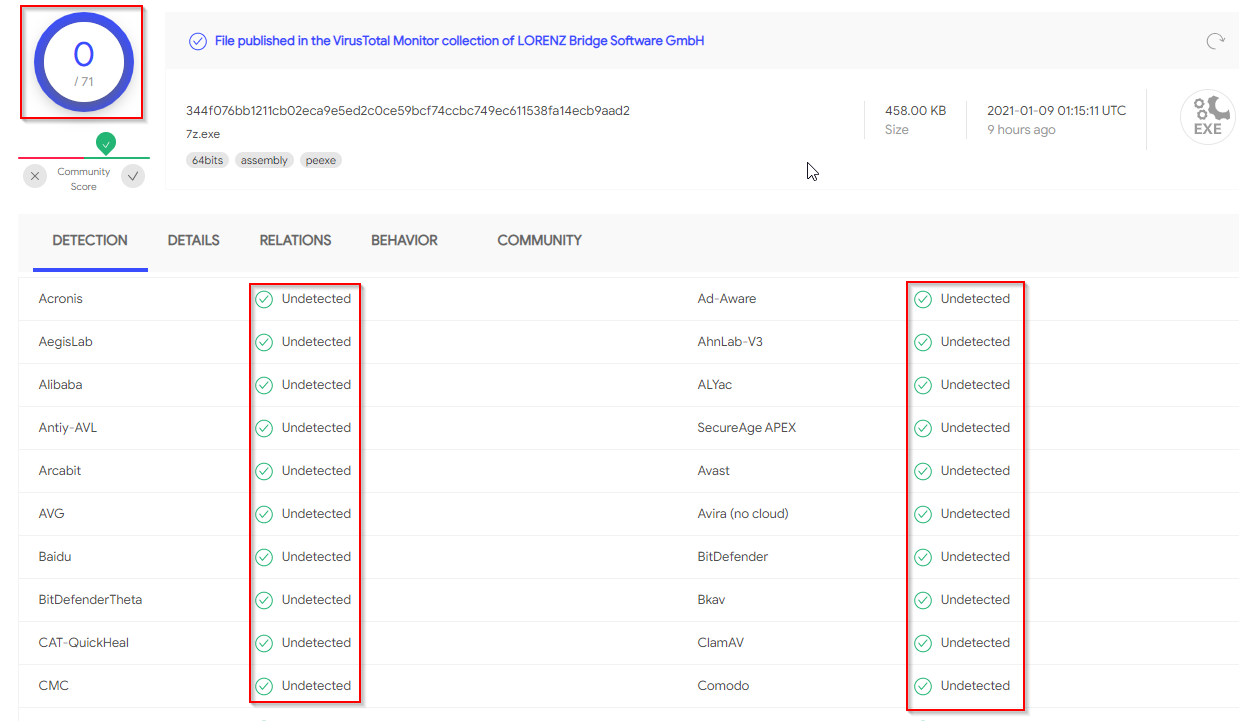The width and height of the screenshot is (1239, 721).
Task: Click the Comodo engine name
Action: 723,686
